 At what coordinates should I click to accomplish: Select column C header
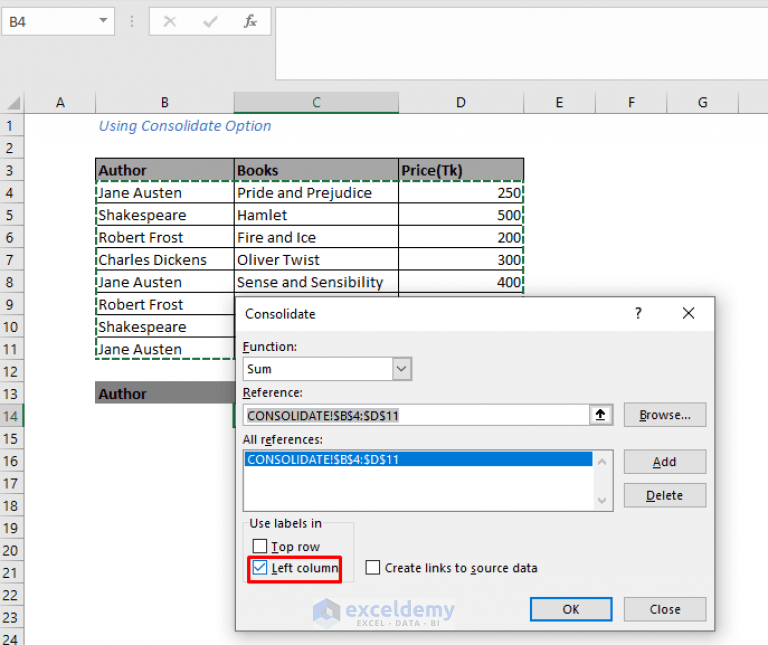316,103
